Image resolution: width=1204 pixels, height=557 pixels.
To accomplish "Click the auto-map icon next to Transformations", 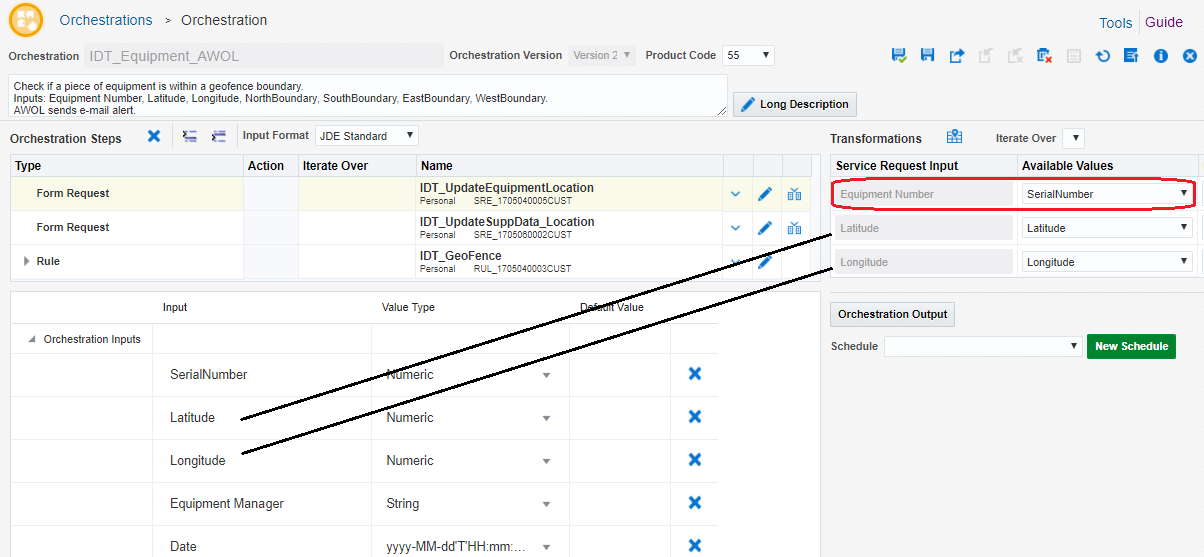I will tap(954, 137).
